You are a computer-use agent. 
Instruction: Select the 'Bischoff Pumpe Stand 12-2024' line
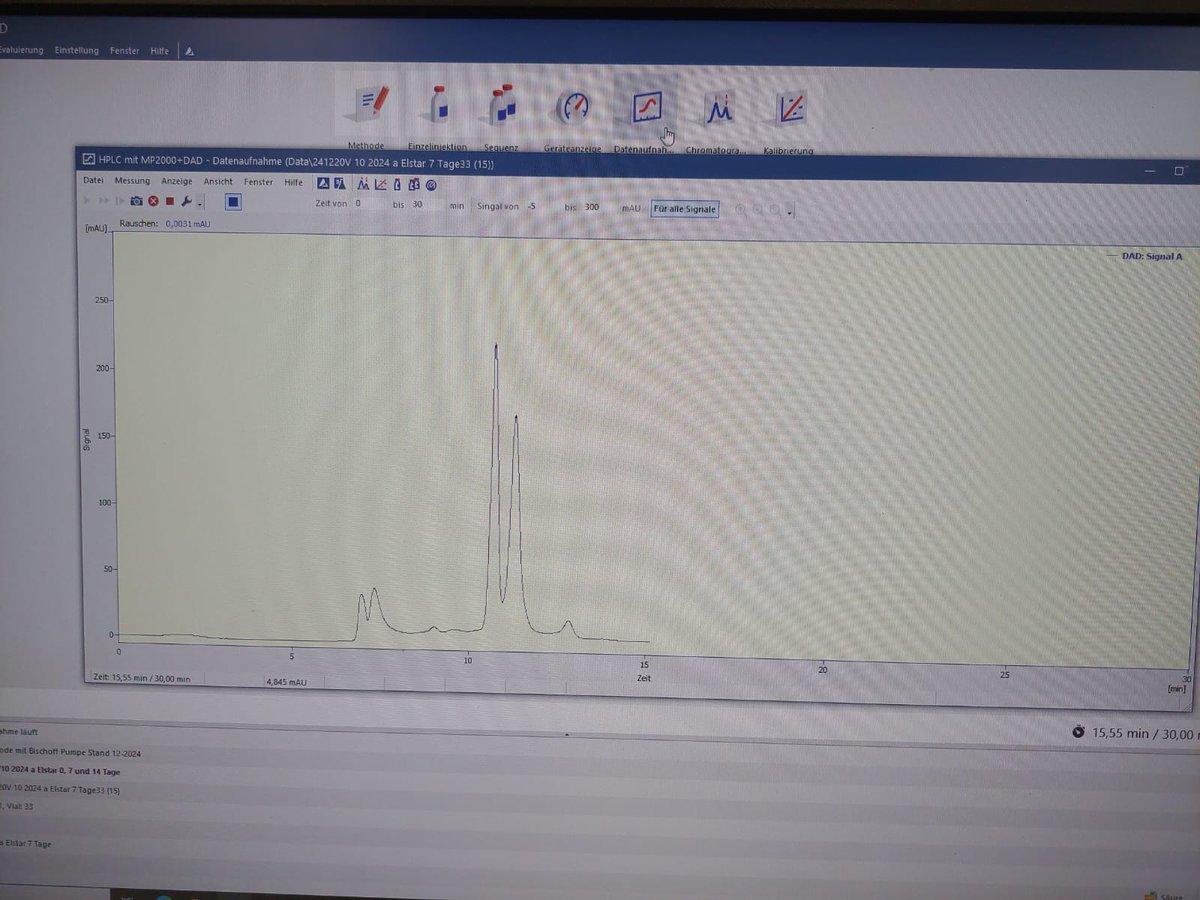pyautogui.click(x=71, y=751)
